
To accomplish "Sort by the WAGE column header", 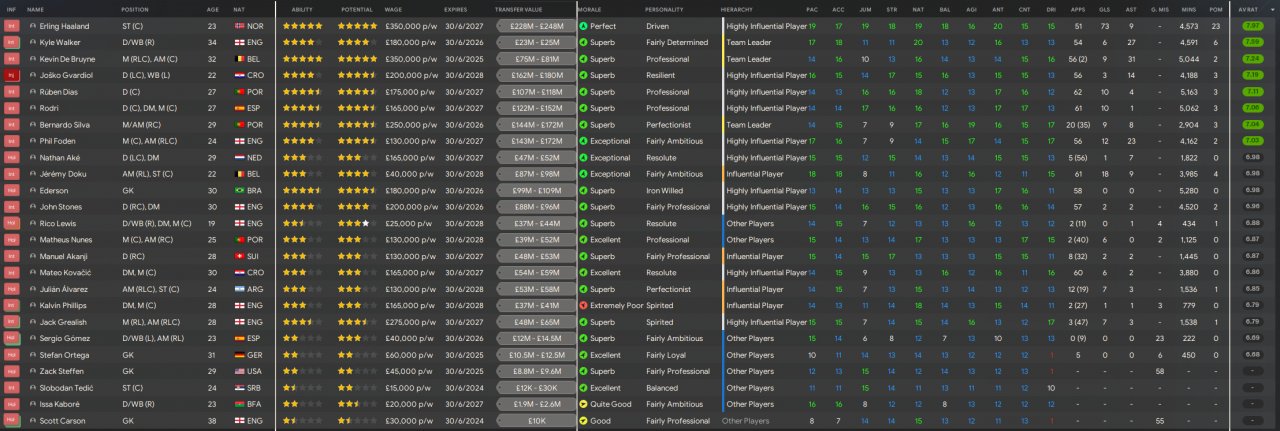I will point(394,8).
